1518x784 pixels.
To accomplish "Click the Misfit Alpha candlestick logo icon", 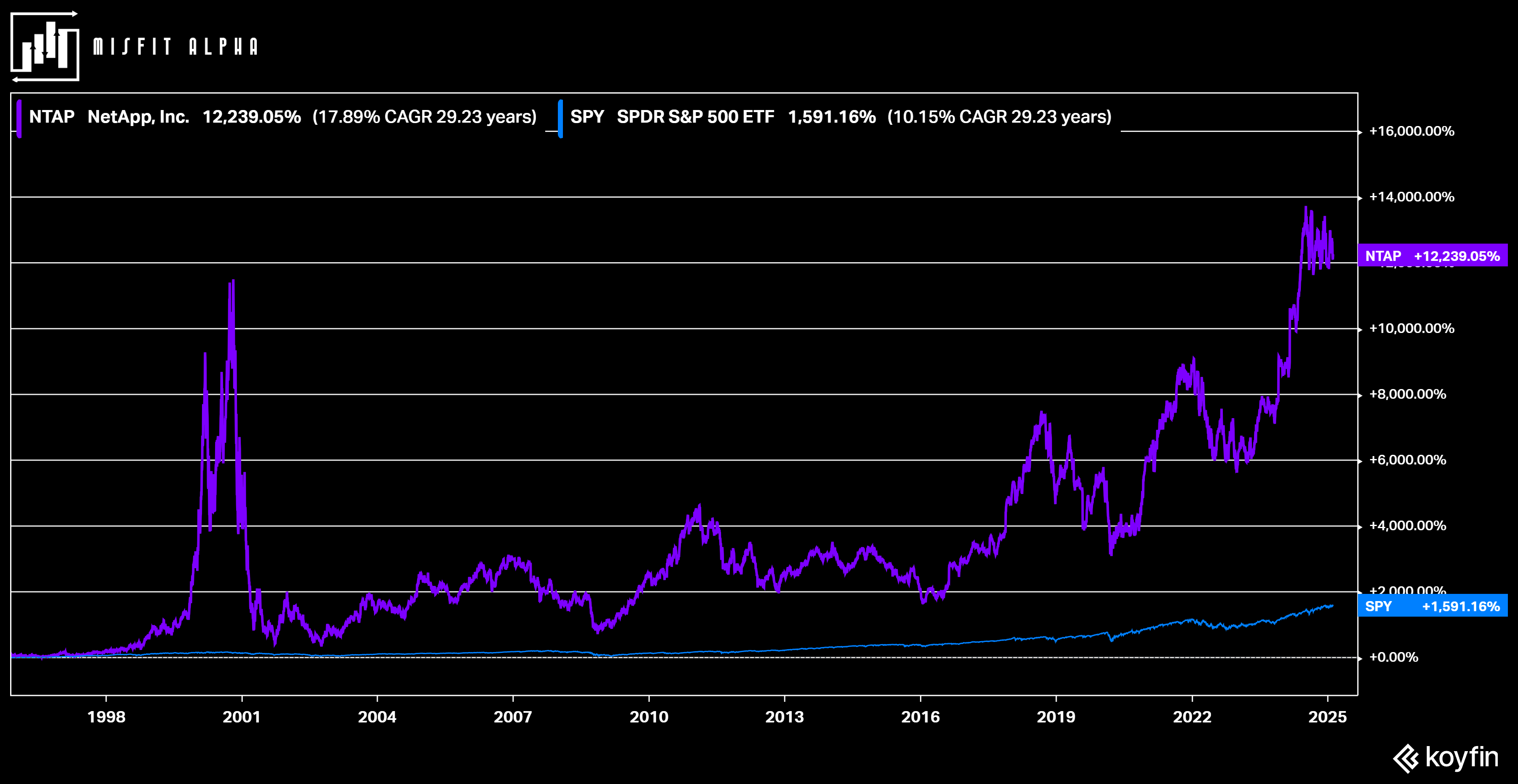I will click(45, 46).
